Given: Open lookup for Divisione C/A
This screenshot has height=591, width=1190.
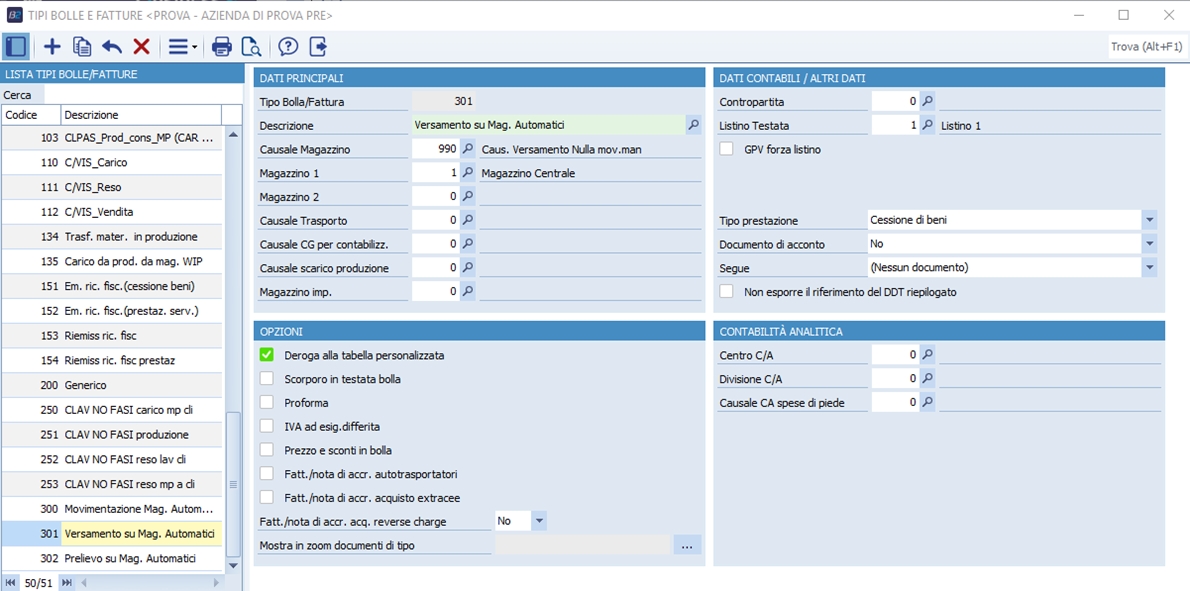Looking at the screenshot, I should click(927, 378).
